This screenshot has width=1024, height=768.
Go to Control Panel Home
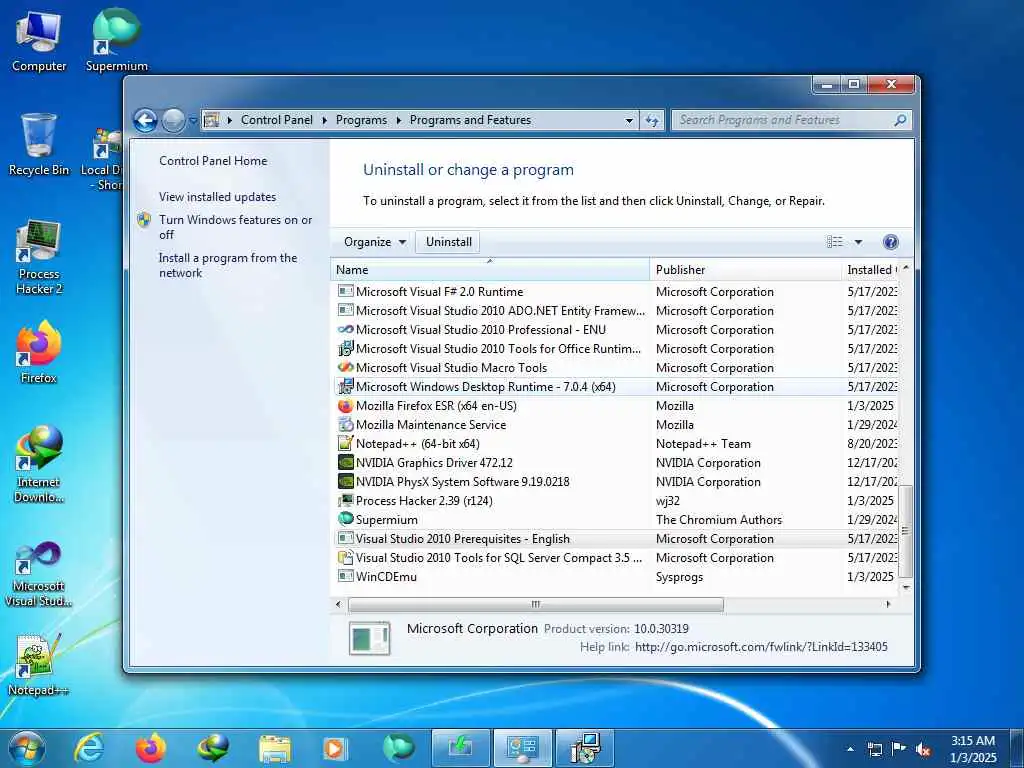[213, 161]
